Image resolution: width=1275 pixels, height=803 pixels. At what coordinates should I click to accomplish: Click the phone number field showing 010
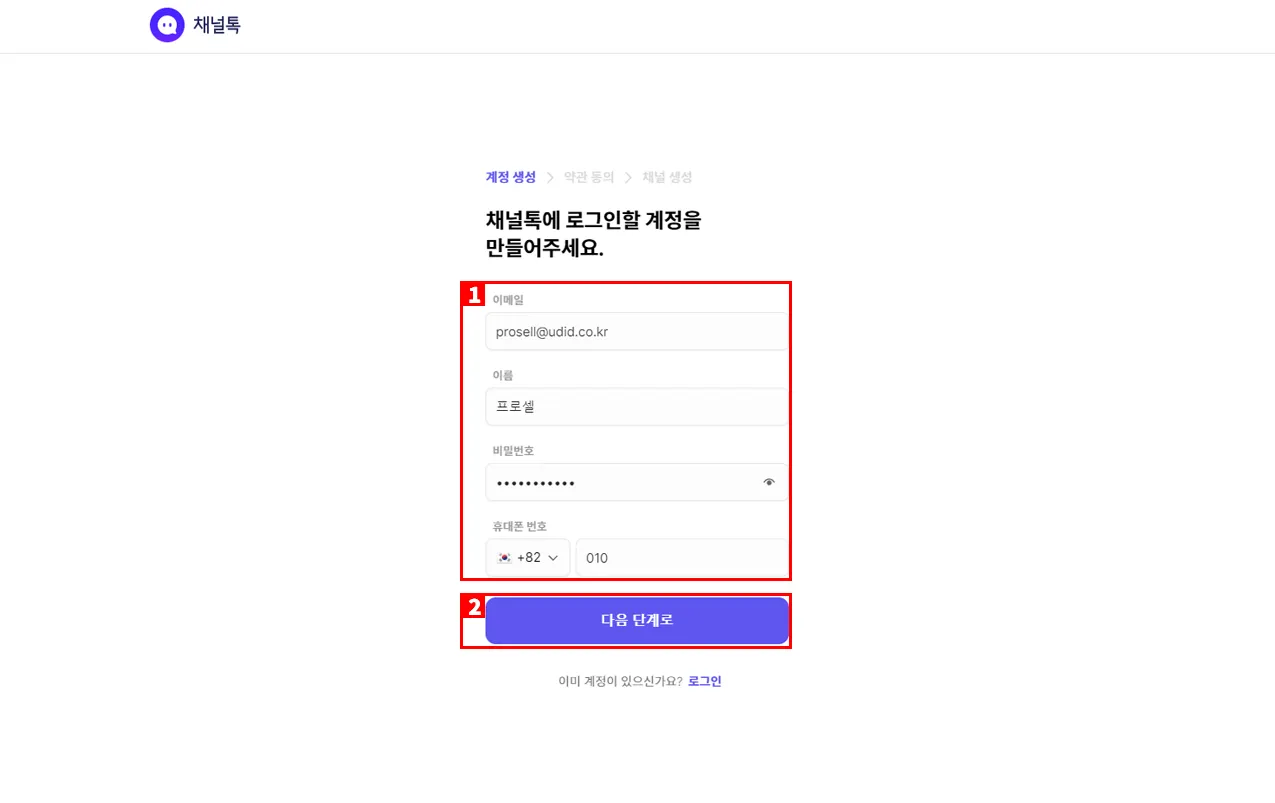pyautogui.click(x=680, y=558)
